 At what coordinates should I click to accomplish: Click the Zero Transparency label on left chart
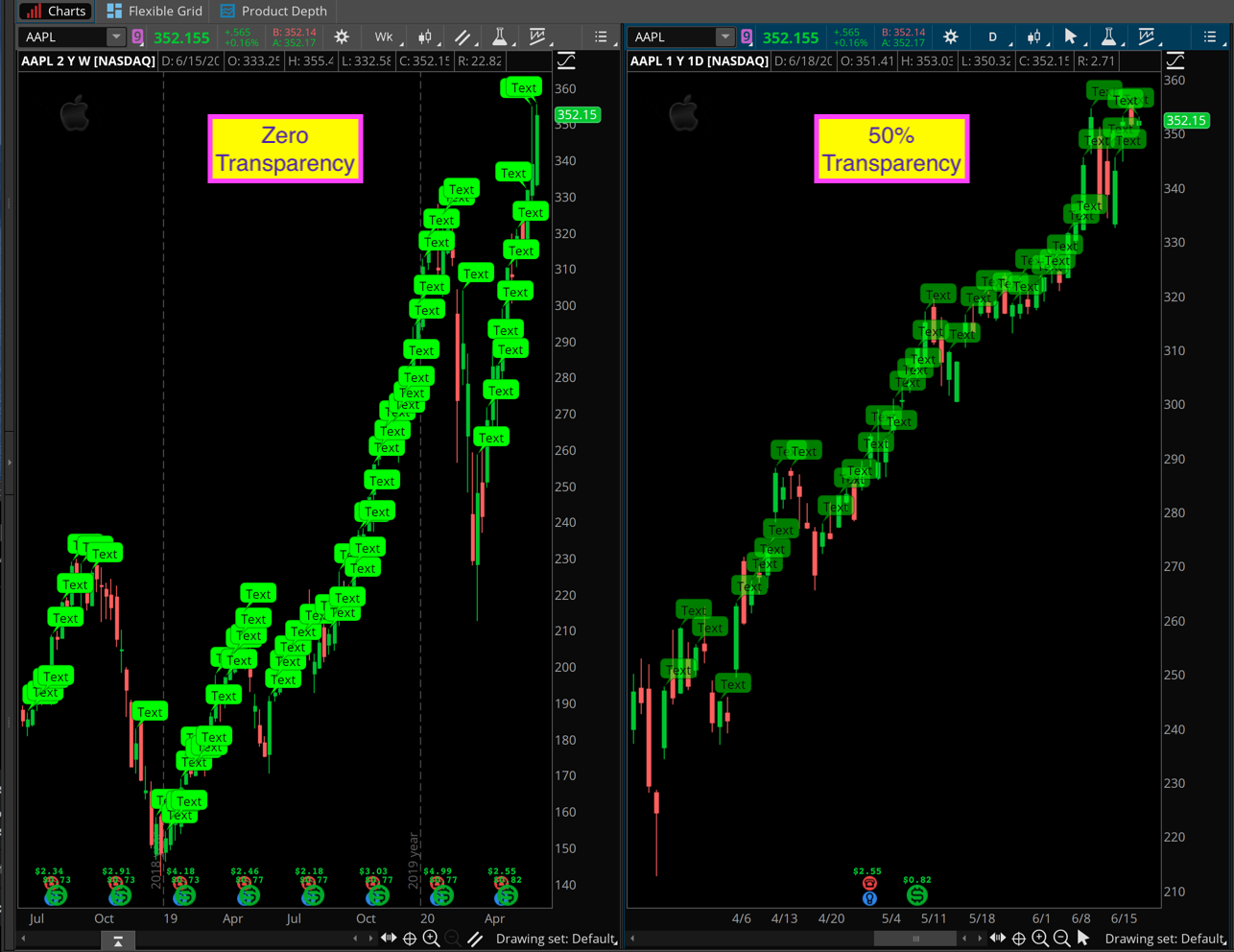click(285, 149)
